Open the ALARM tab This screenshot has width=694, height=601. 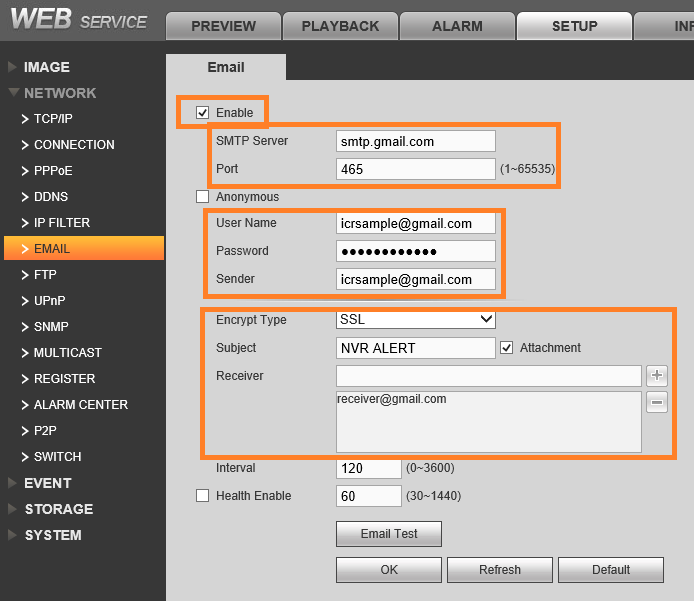457,26
